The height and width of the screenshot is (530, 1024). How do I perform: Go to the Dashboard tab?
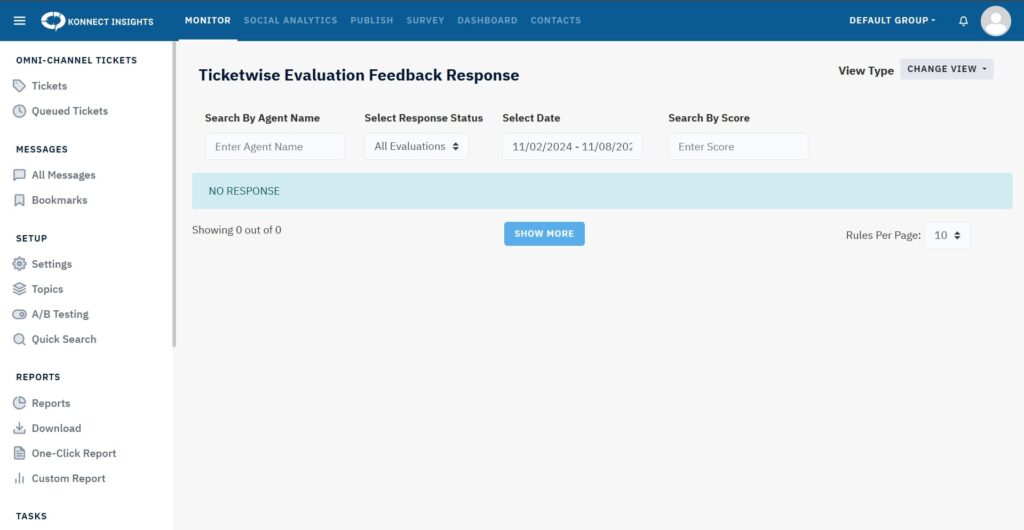pyautogui.click(x=487, y=20)
